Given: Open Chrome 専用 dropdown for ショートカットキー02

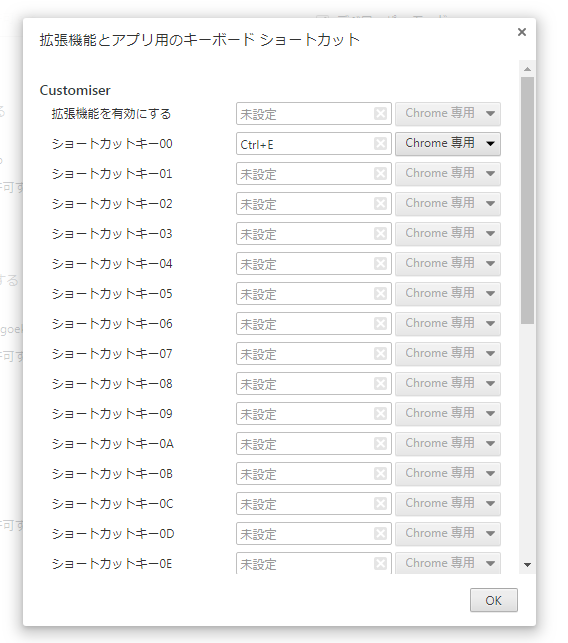Looking at the screenshot, I should (x=448, y=203).
